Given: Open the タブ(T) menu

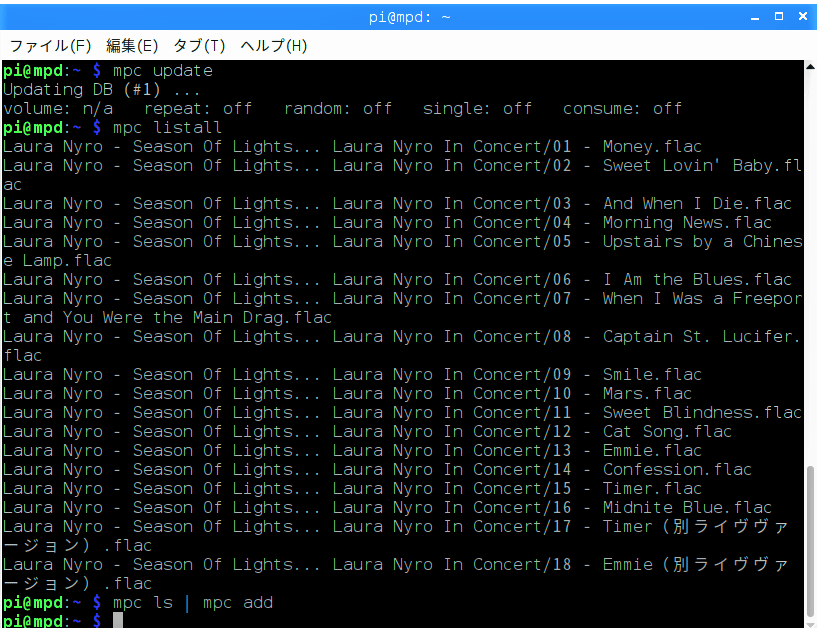Looking at the screenshot, I should 199,46.
